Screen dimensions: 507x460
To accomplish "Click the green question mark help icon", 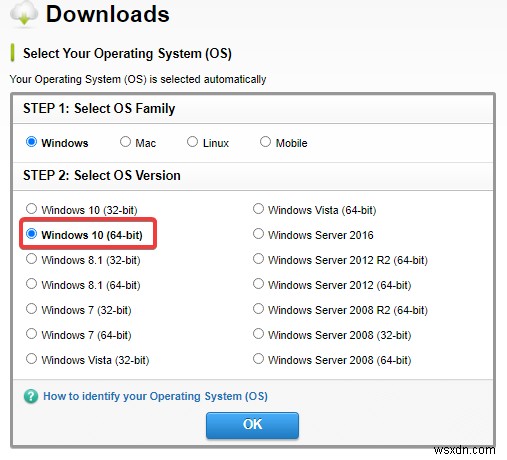I will (31, 396).
